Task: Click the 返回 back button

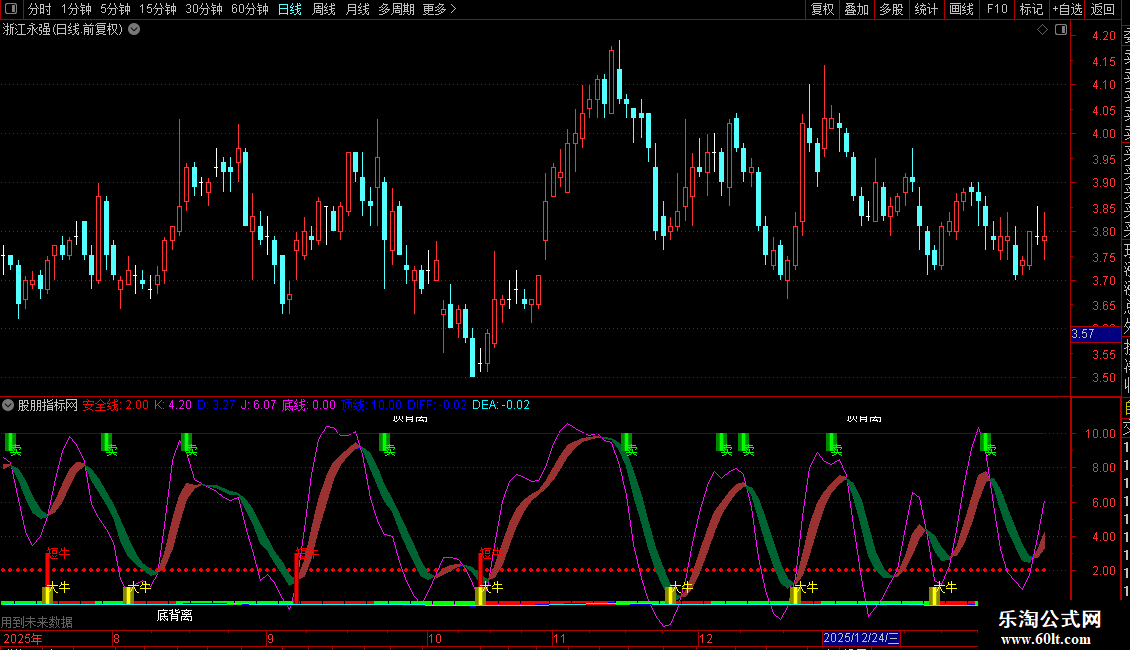Action: [x=1103, y=9]
